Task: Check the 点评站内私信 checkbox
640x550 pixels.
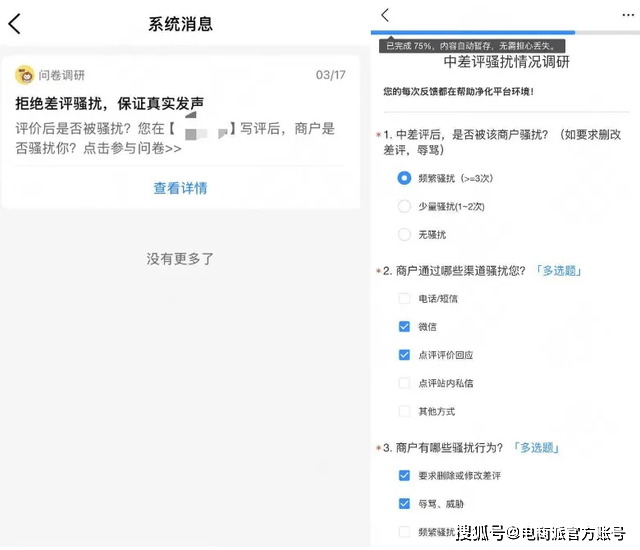Action: [x=404, y=383]
